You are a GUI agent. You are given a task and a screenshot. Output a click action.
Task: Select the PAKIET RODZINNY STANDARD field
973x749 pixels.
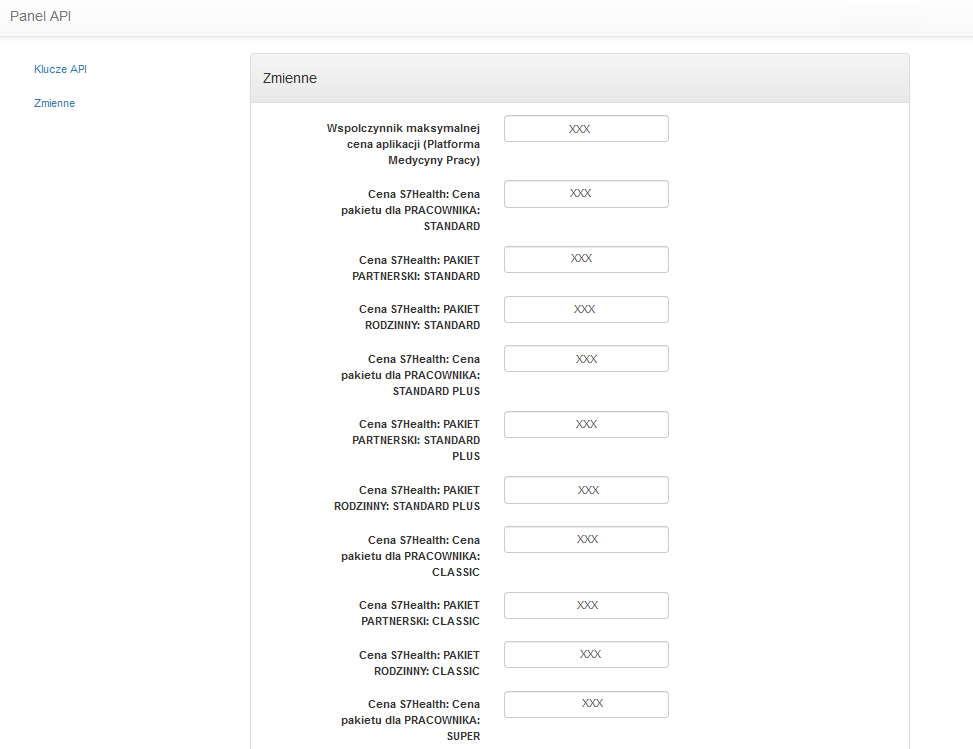[586, 309]
